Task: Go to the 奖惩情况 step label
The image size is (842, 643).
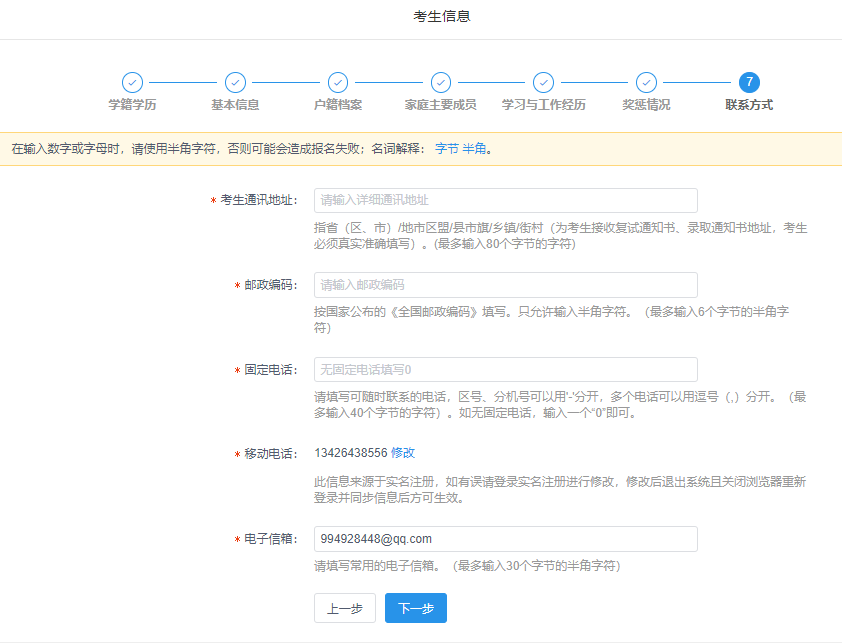Action: (x=647, y=105)
